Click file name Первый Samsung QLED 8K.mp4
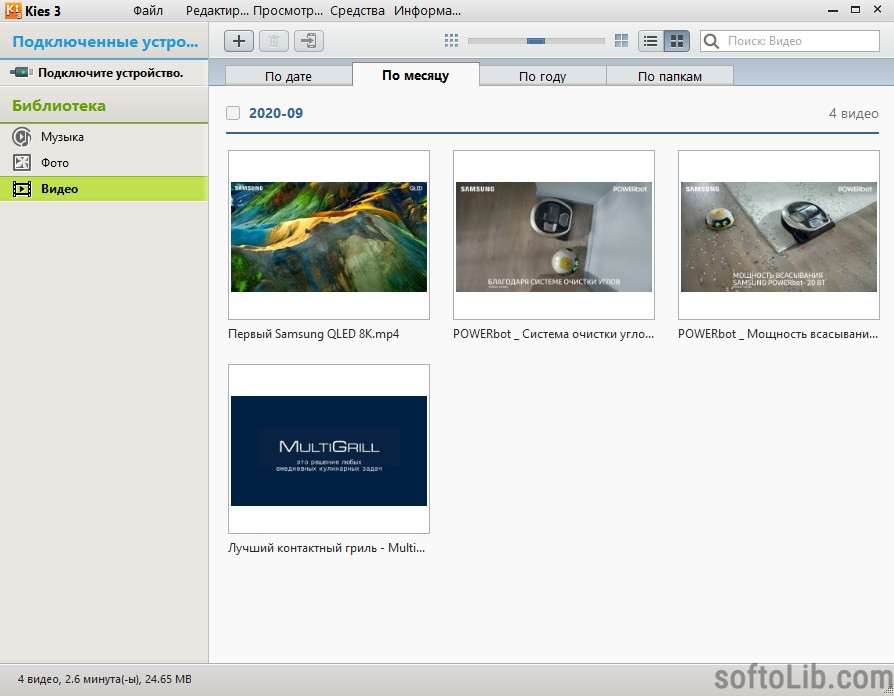This screenshot has width=894, height=696. [x=314, y=334]
